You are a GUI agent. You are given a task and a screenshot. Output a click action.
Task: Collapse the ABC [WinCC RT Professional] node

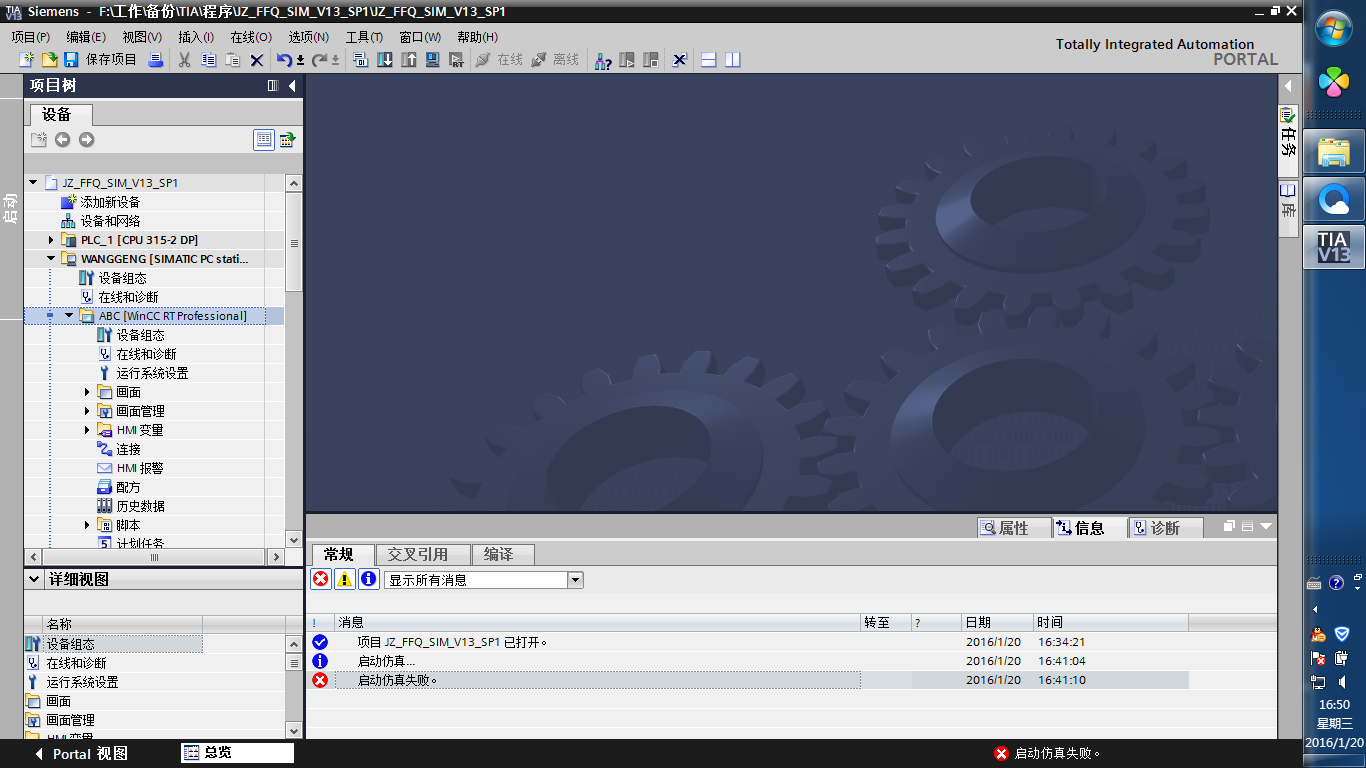tap(69, 316)
